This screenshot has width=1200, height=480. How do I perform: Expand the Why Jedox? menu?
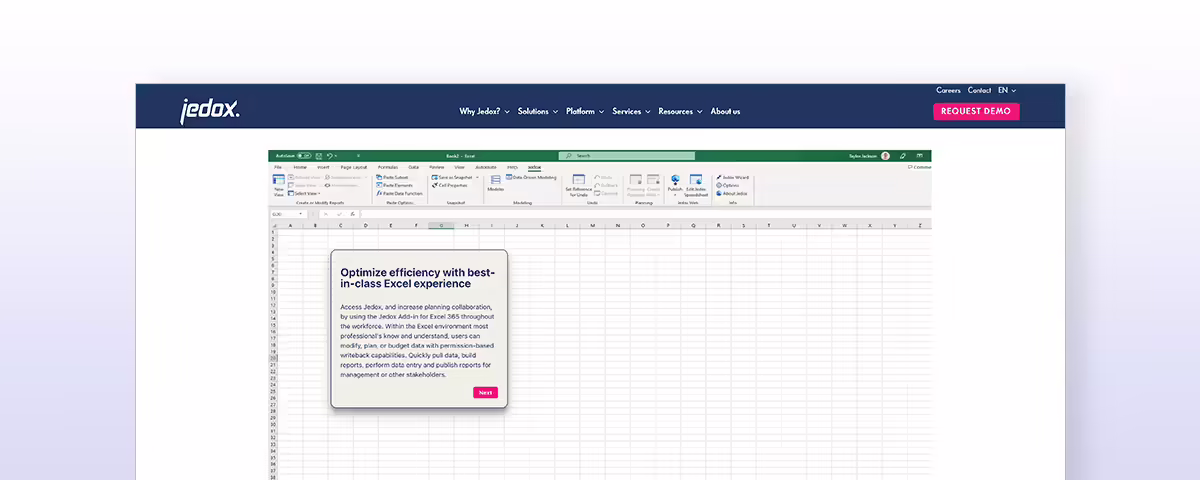(x=484, y=112)
